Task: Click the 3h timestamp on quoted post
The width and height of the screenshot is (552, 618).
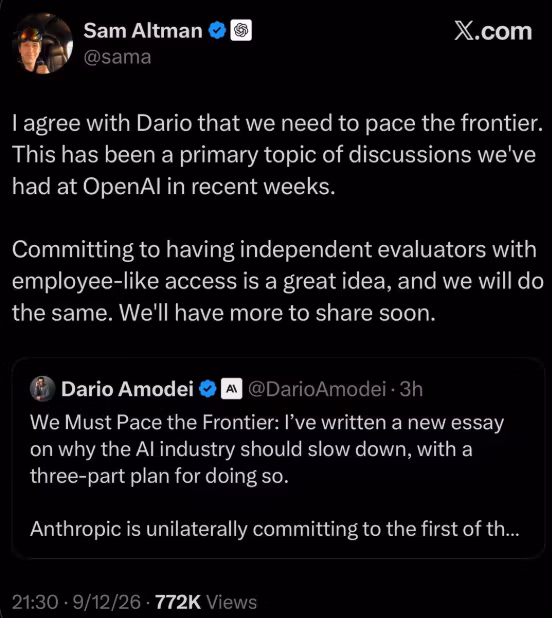Action: 411,389
